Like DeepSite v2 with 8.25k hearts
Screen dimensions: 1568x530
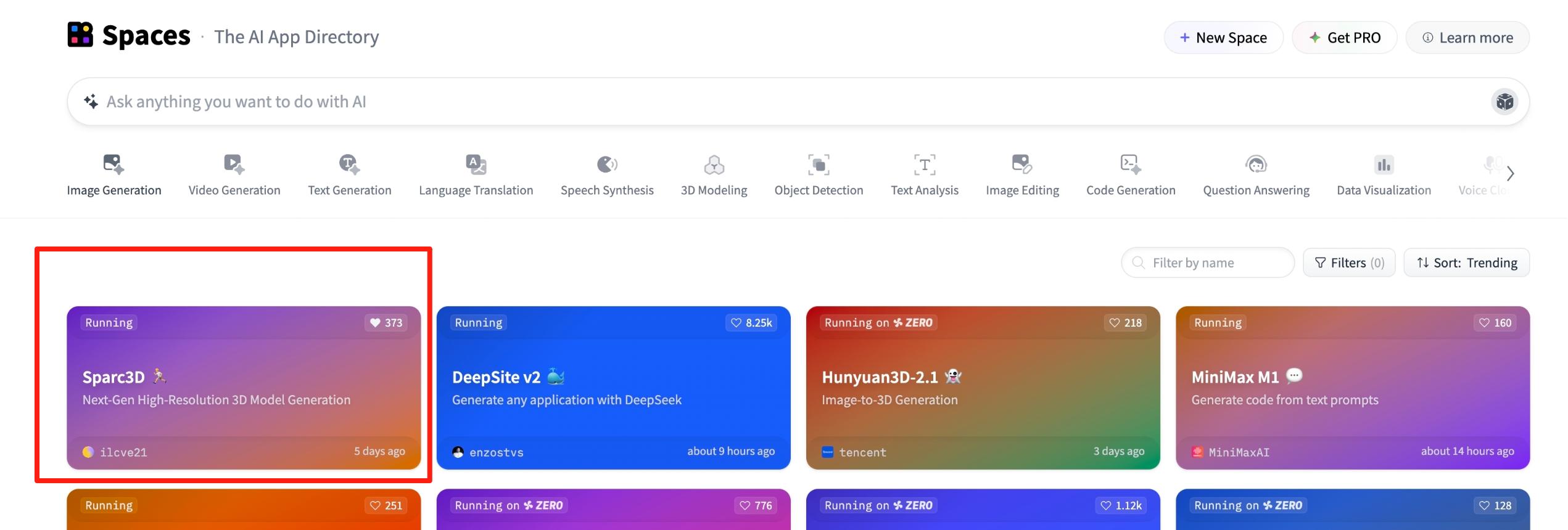point(751,323)
